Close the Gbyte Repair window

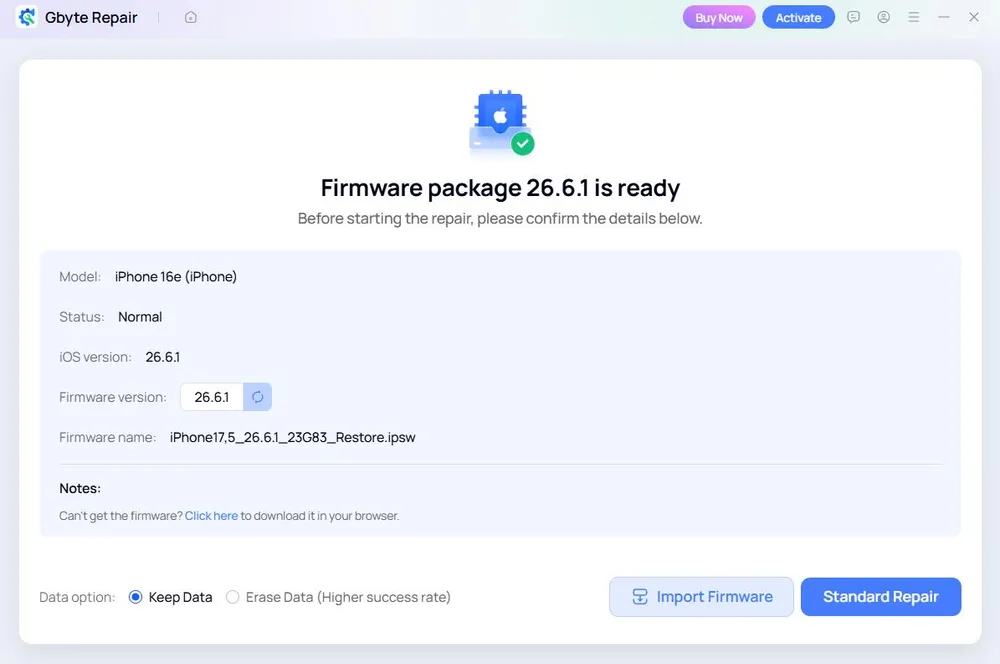tap(974, 17)
